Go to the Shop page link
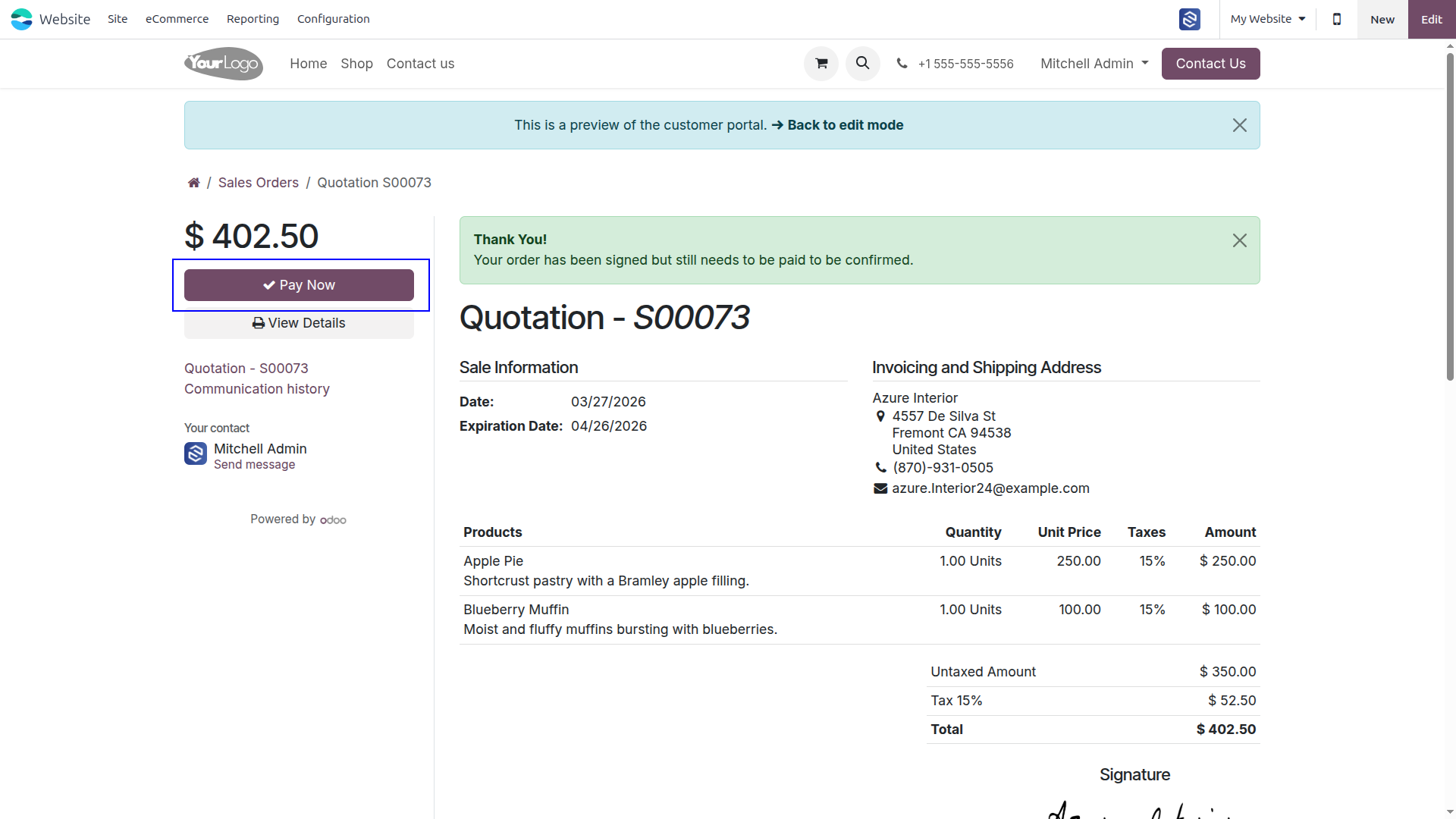The width and height of the screenshot is (1456, 819). tap(356, 64)
